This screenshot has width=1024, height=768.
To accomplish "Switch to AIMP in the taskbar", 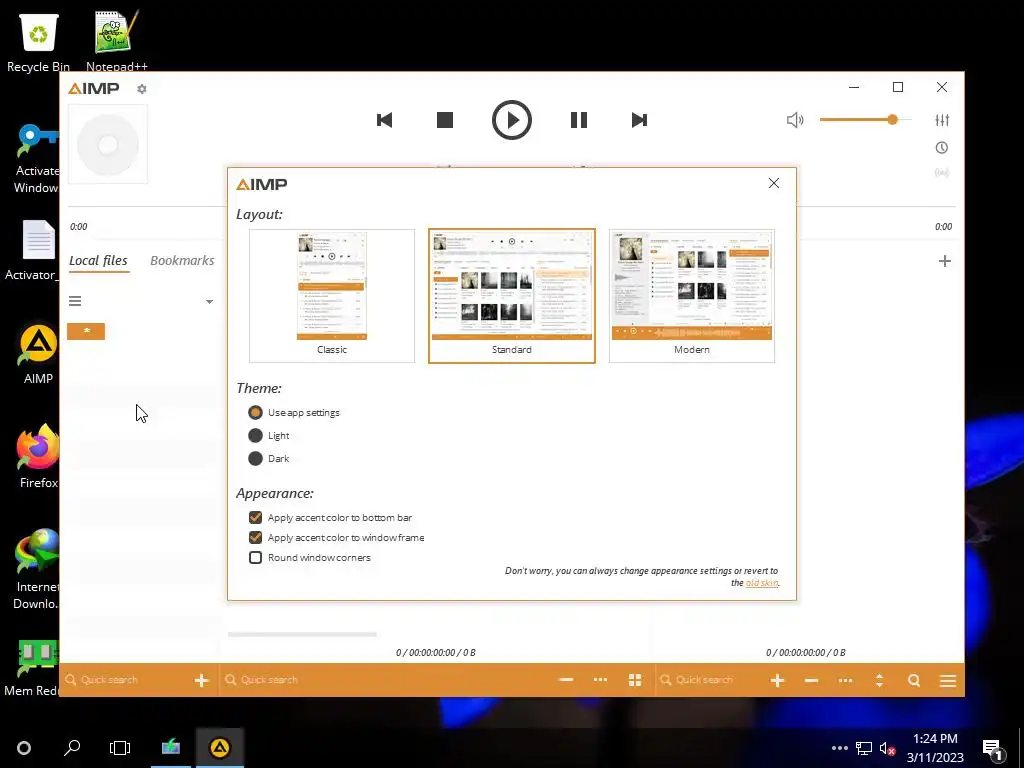I will (220, 748).
